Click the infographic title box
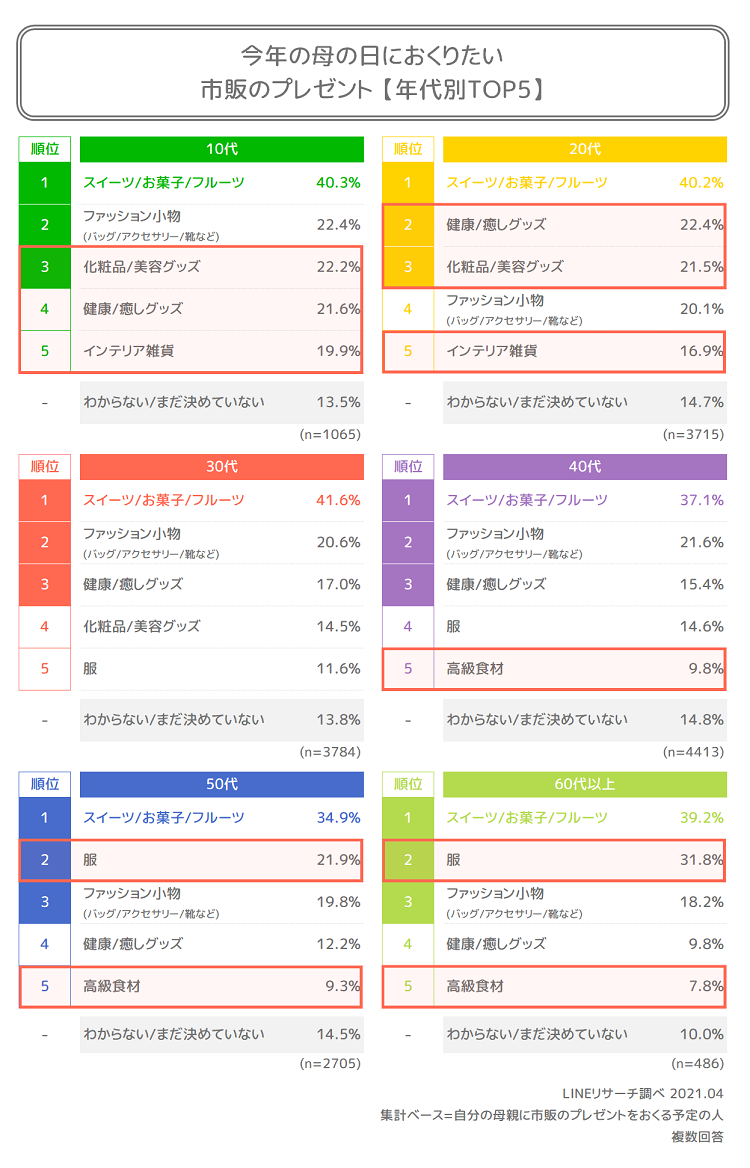The image size is (750, 1168). pyautogui.click(x=372, y=73)
